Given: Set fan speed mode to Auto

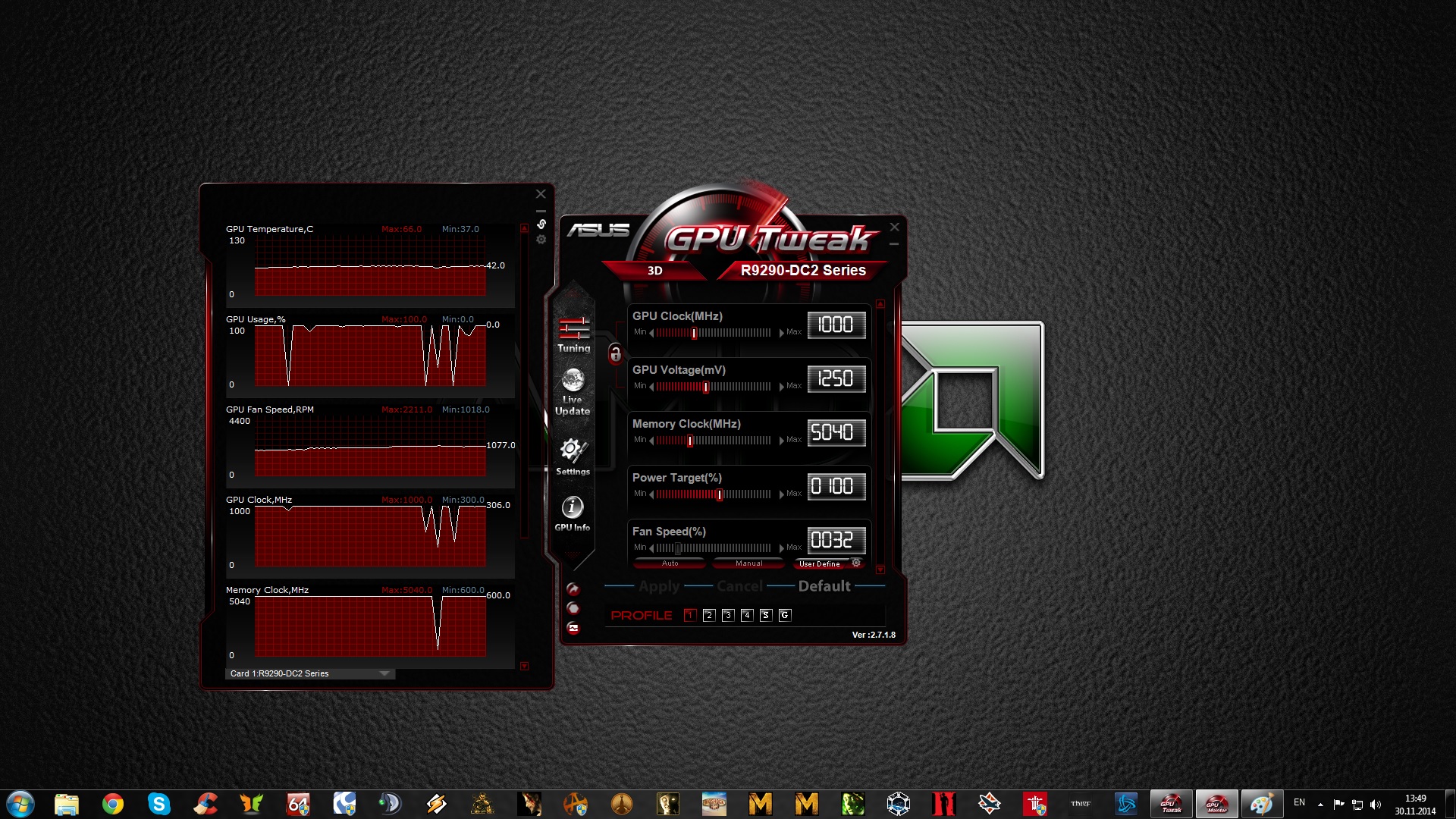Looking at the screenshot, I should (x=670, y=563).
